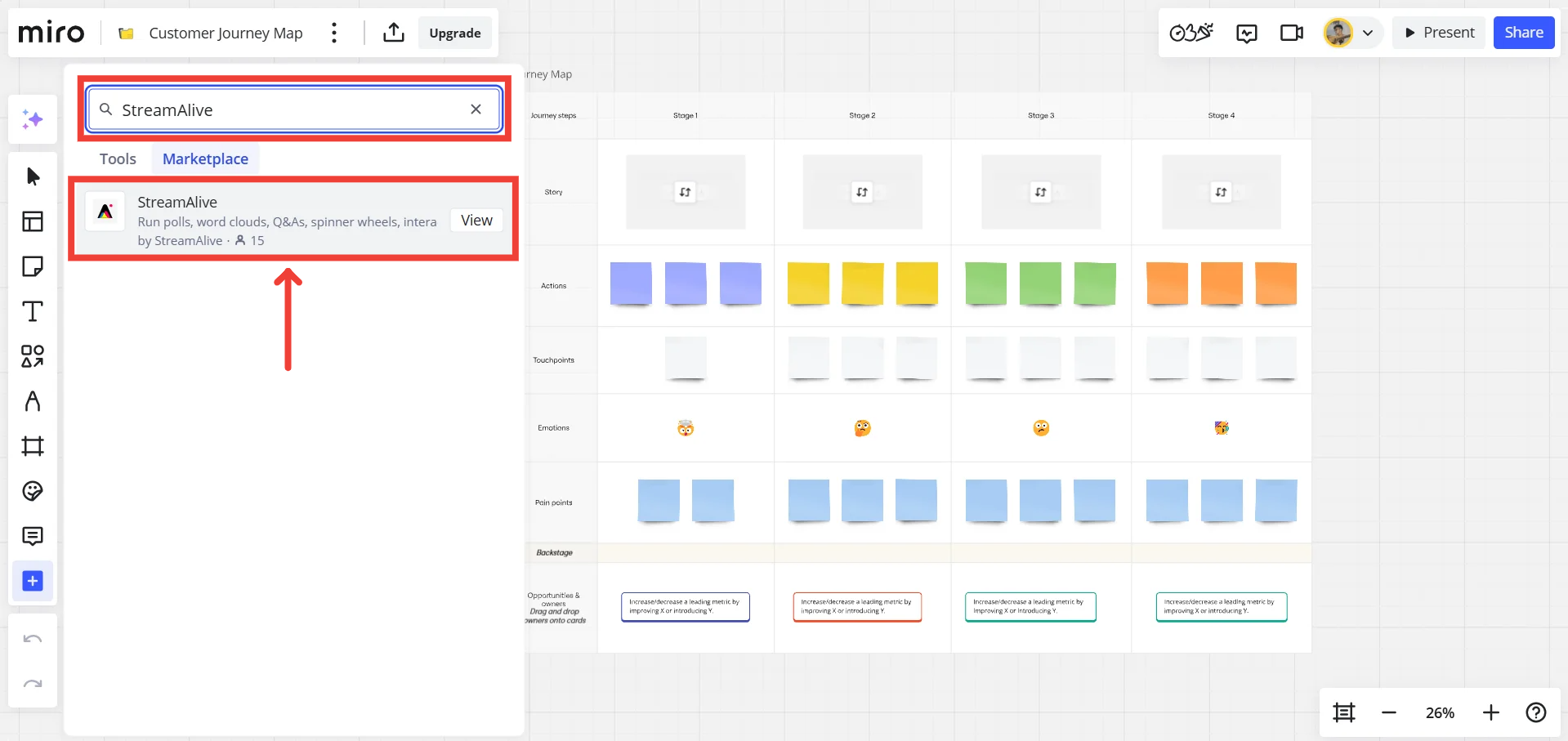The width and height of the screenshot is (1568, 741).
Task: Start a video call with camera icon
Action: 1292,33
